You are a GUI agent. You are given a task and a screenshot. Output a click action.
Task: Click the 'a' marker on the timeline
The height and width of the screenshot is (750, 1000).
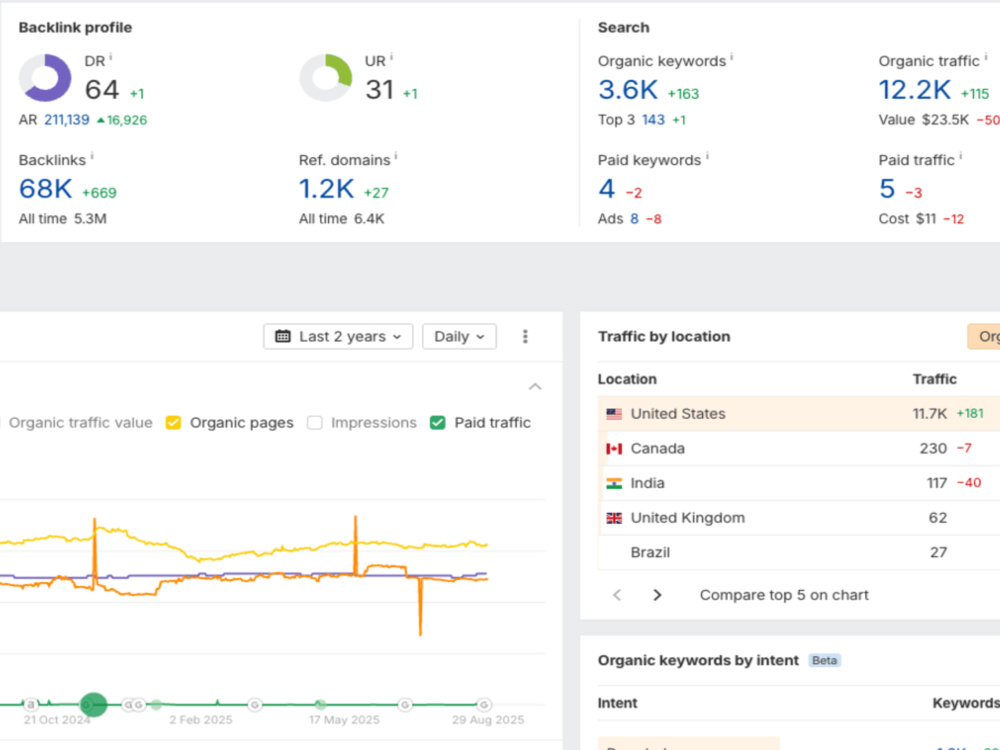click(31, 704)
